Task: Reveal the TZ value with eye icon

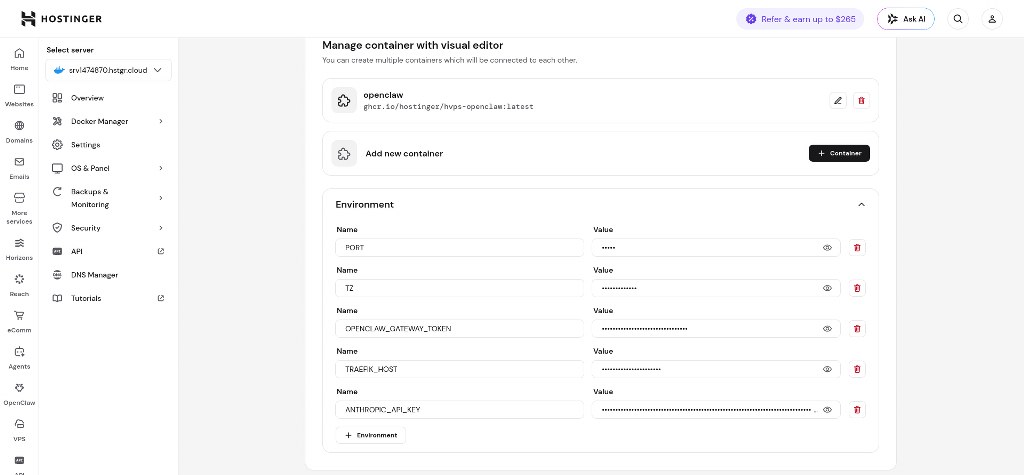Action: (x=827, y=288)
